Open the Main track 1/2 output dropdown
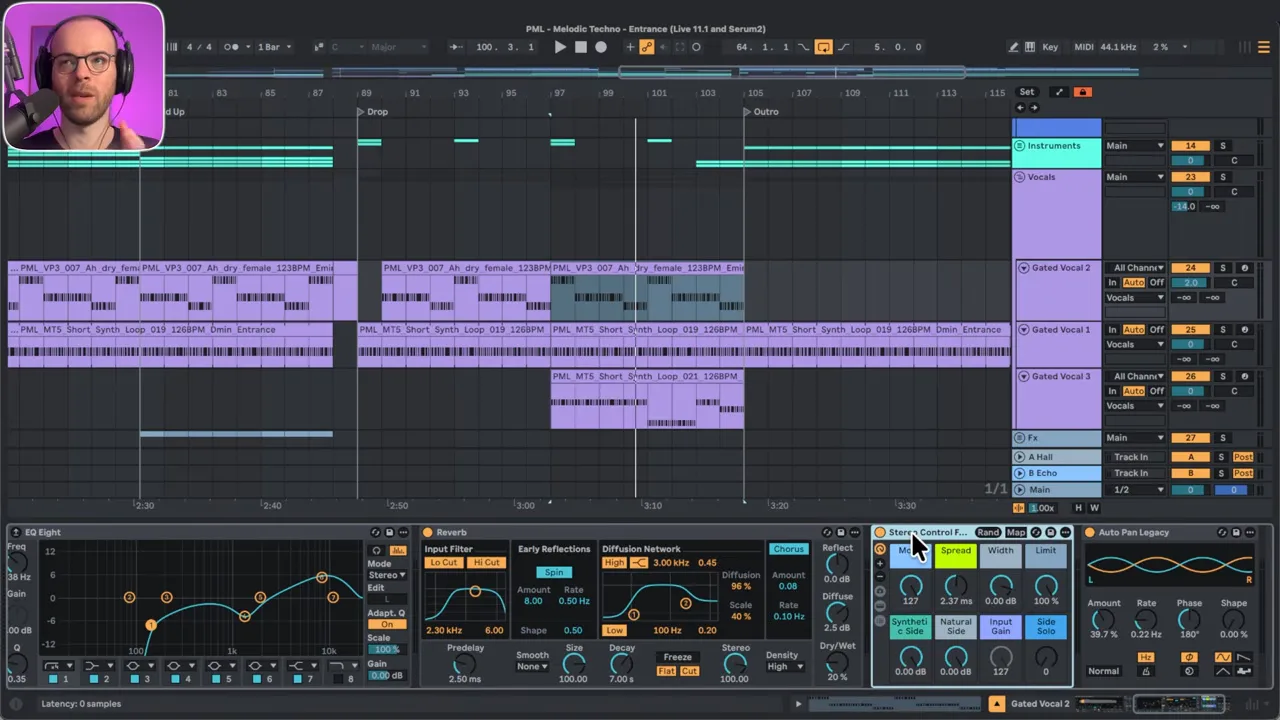1280x720 pixels. click(1134, 490)
